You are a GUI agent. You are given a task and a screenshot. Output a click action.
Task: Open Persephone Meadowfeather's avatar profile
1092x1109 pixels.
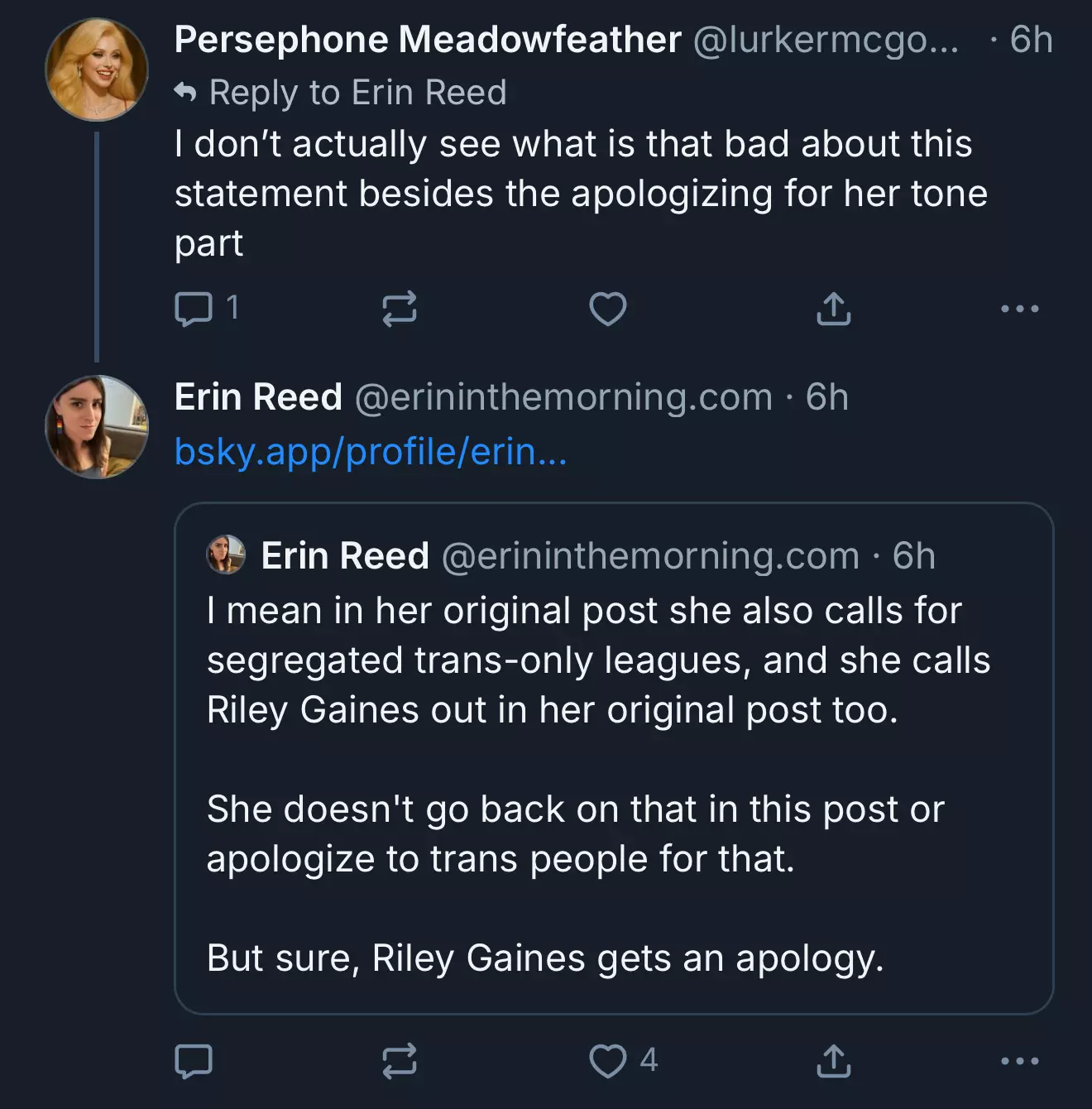[97, 70]
